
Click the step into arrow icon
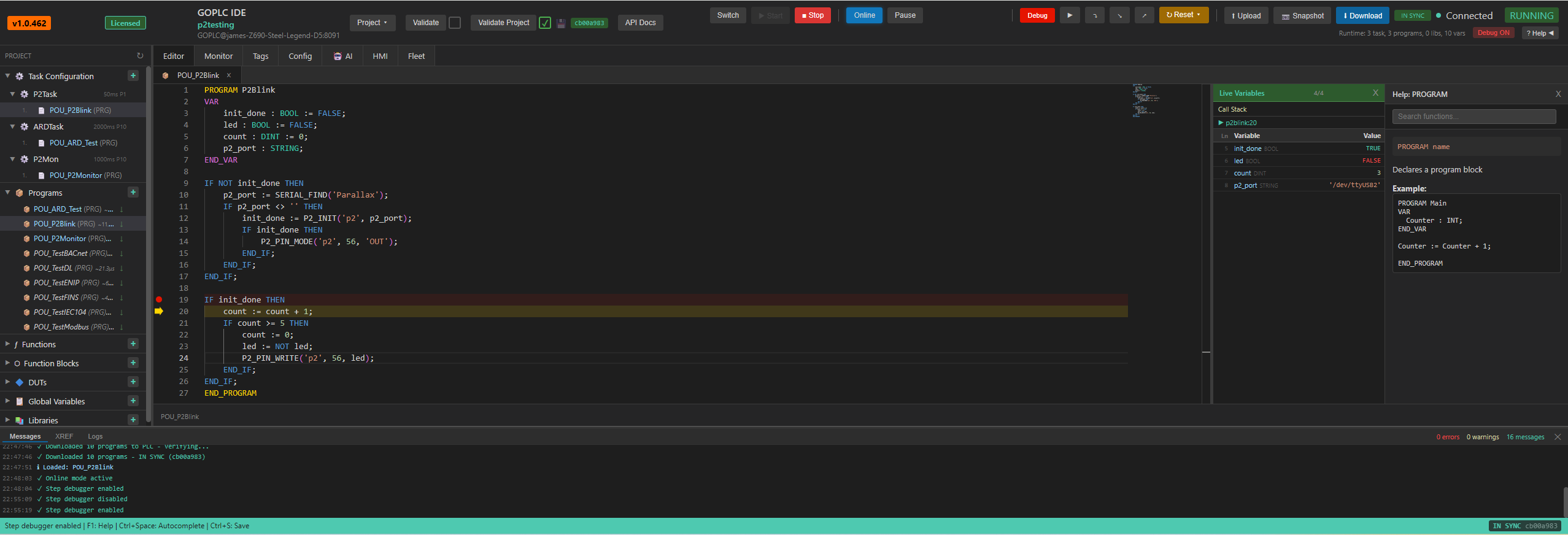[x=1119, y=15]
